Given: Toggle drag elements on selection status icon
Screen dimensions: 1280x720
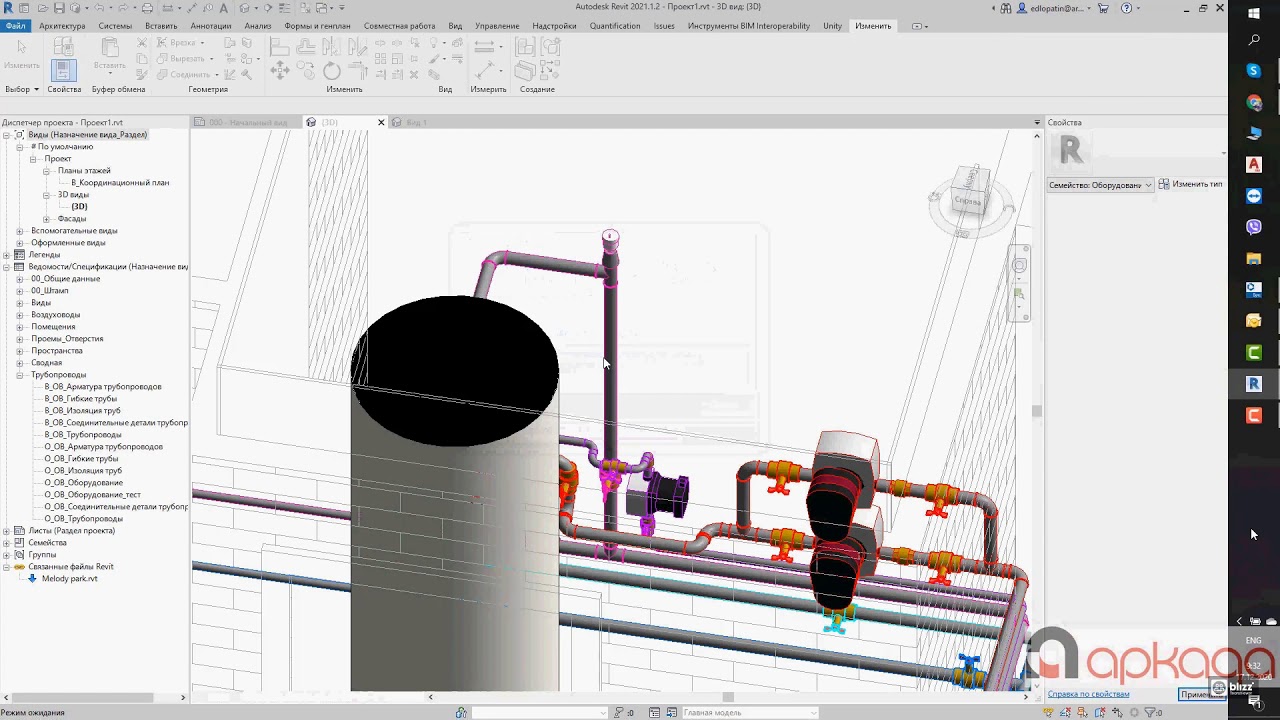Looking at the screenshot, I should click(x=1117, y=713).
